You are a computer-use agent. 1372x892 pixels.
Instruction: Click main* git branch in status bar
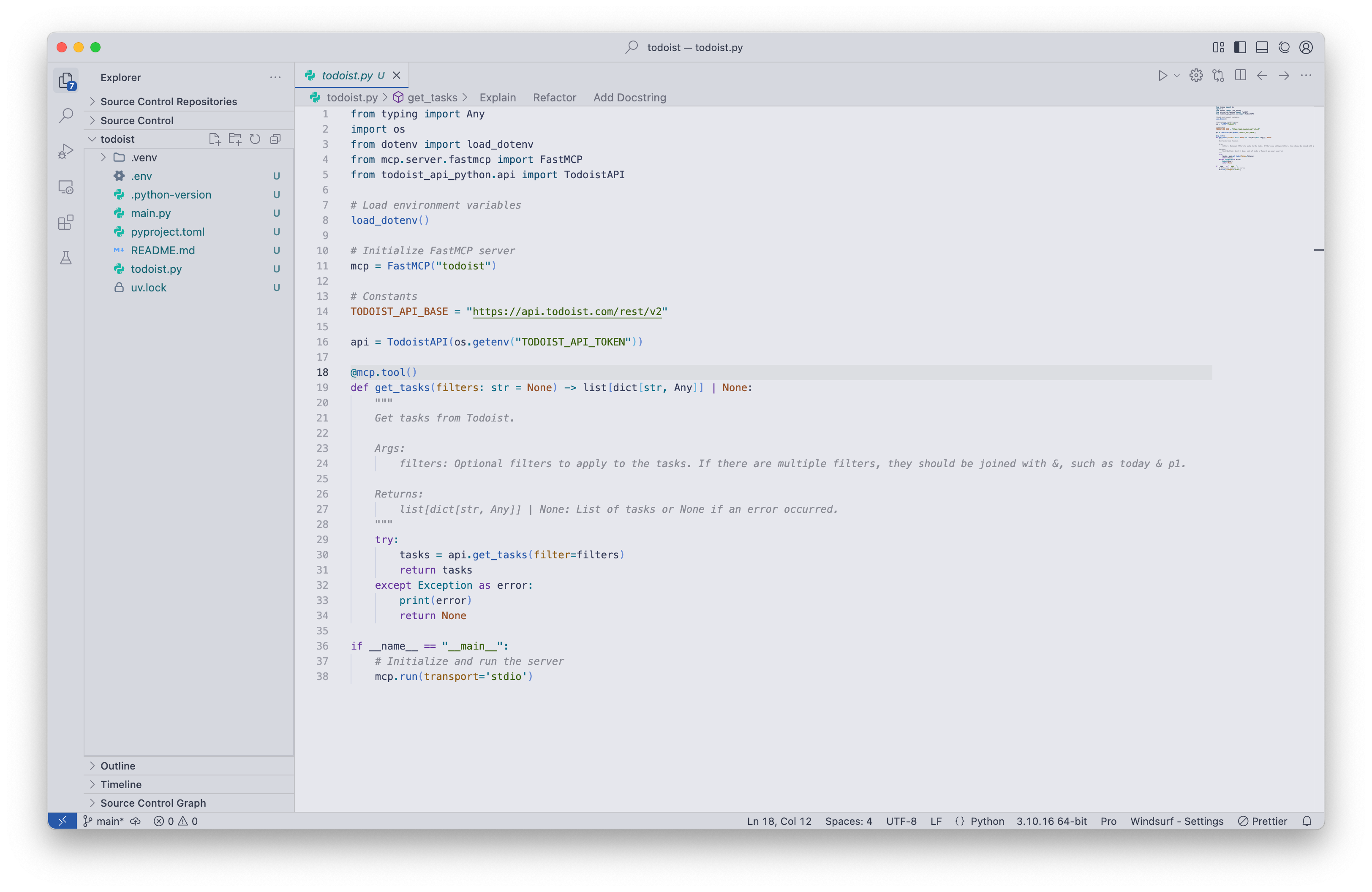pyautogui.click(x=103, y=821)
